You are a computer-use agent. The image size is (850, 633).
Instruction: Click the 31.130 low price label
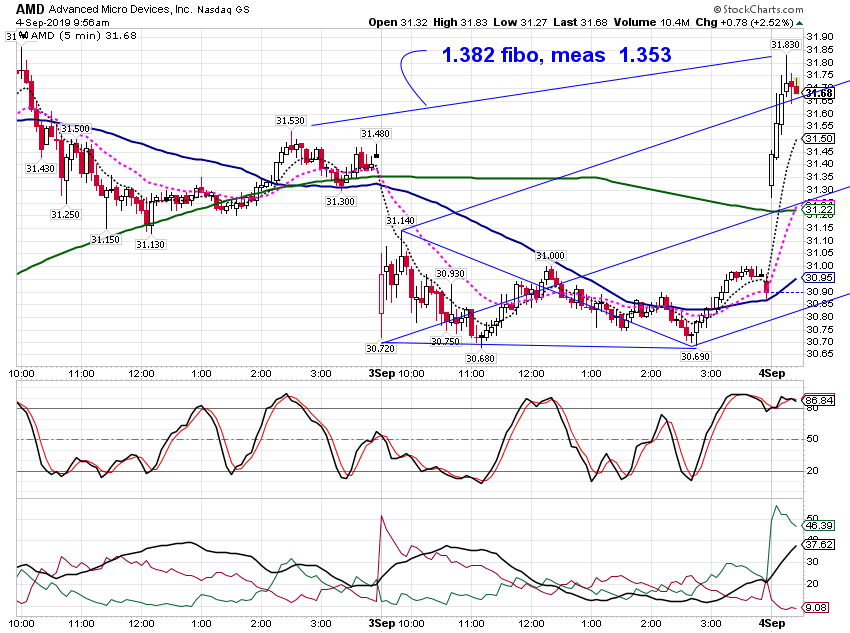coord(150,245)
